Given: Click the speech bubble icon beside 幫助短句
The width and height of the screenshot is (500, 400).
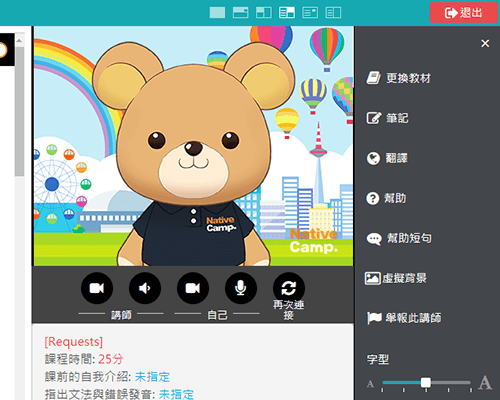Looking at the screenshot, I should tap(374, 239).
